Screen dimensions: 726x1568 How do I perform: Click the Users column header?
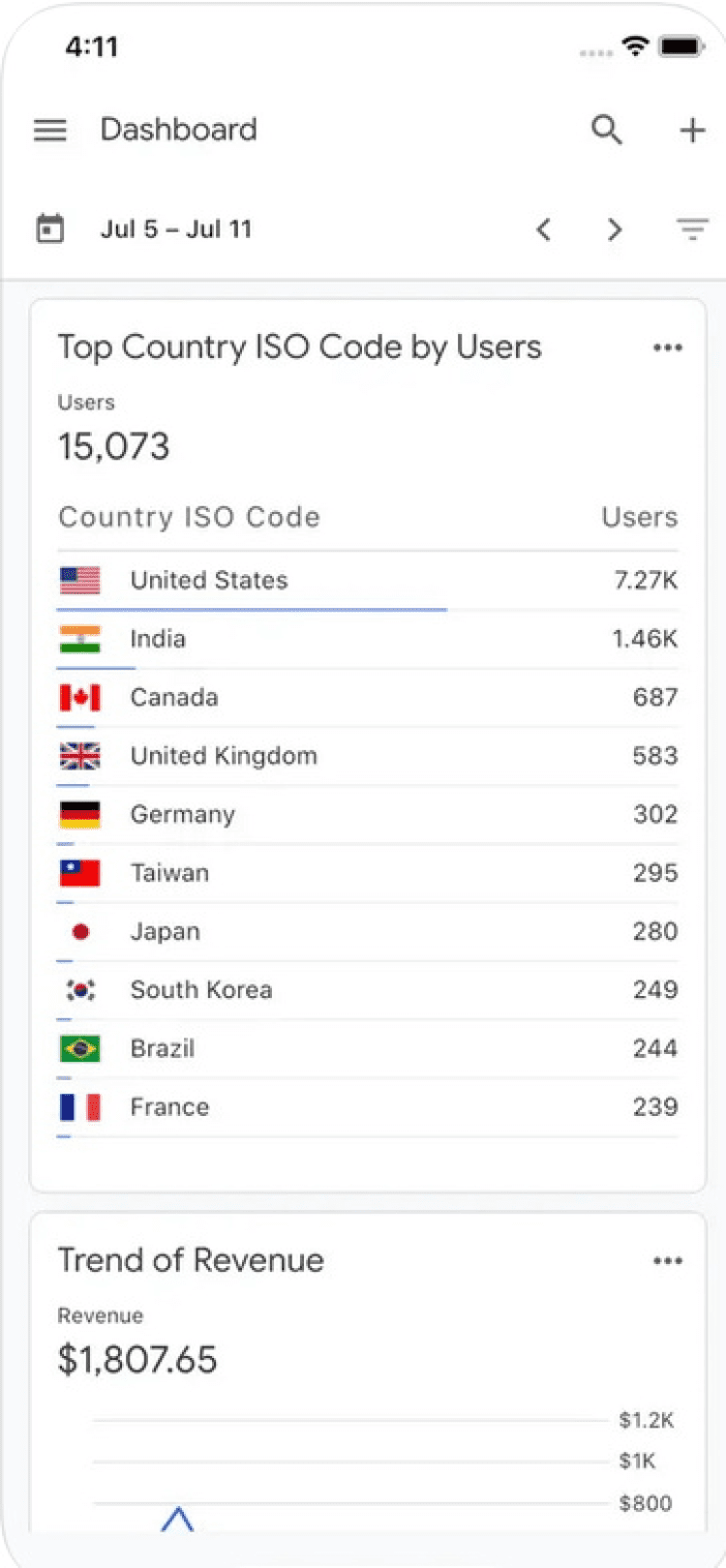(639, 517)
